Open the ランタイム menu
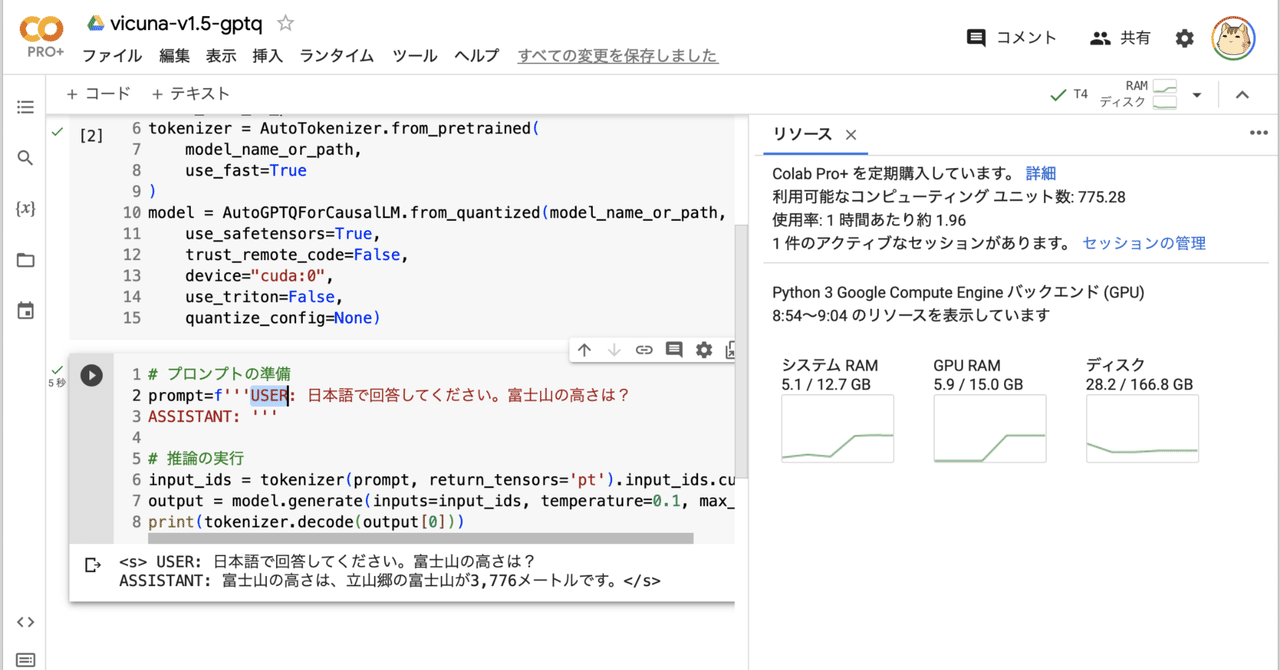 pyautogui.click(x=336, y=56)
